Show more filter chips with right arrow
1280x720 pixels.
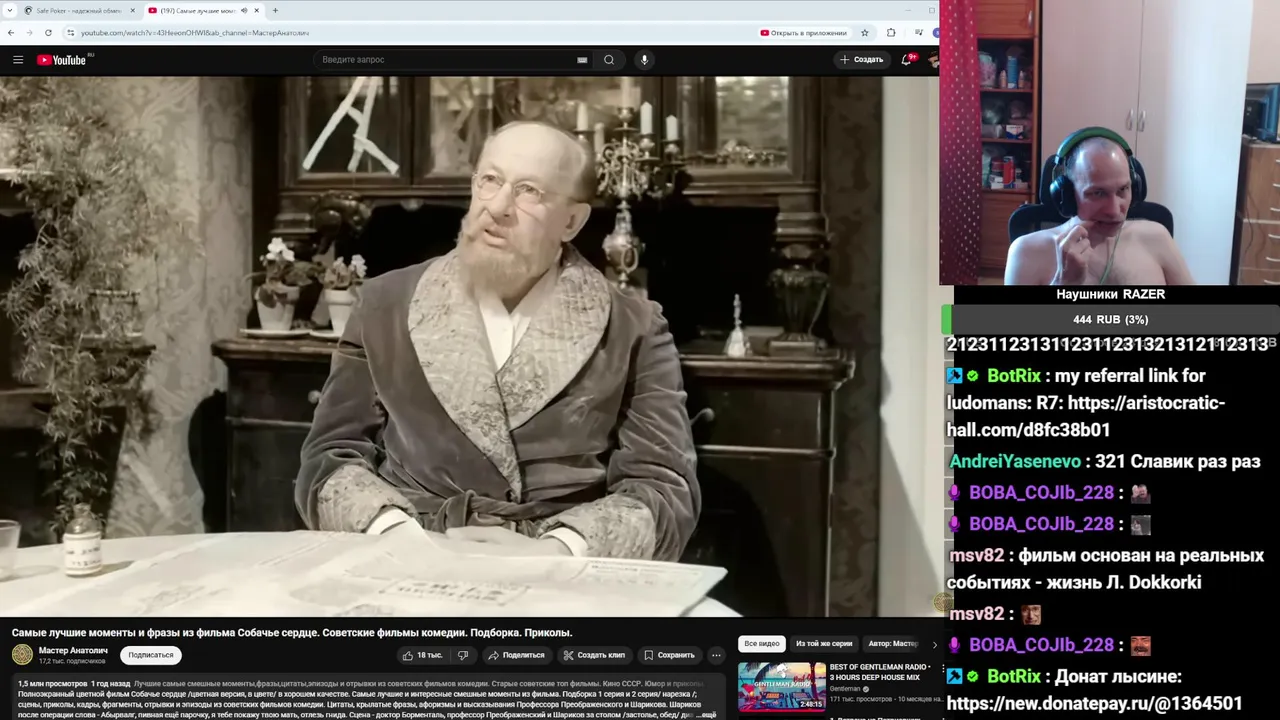coord(935,644)
